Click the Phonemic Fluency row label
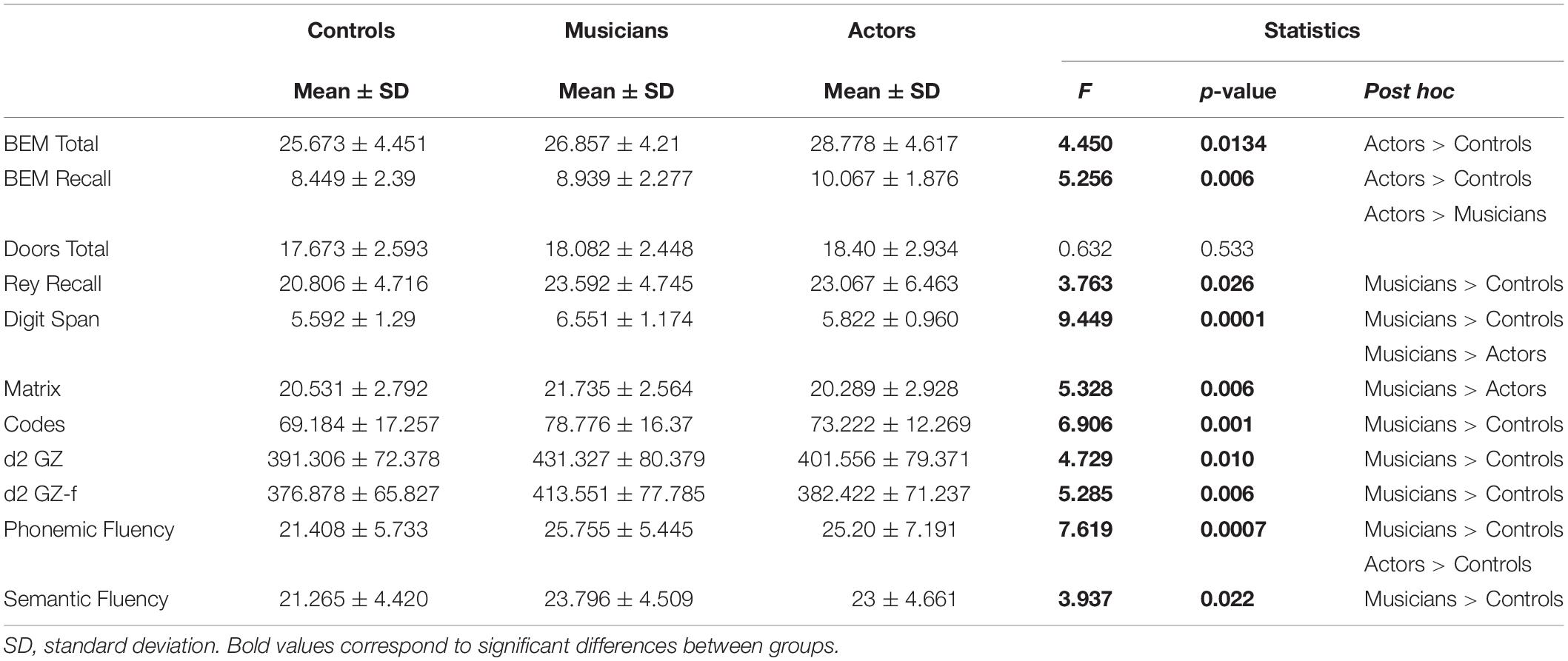1568x661 pixels. [89, 530]
